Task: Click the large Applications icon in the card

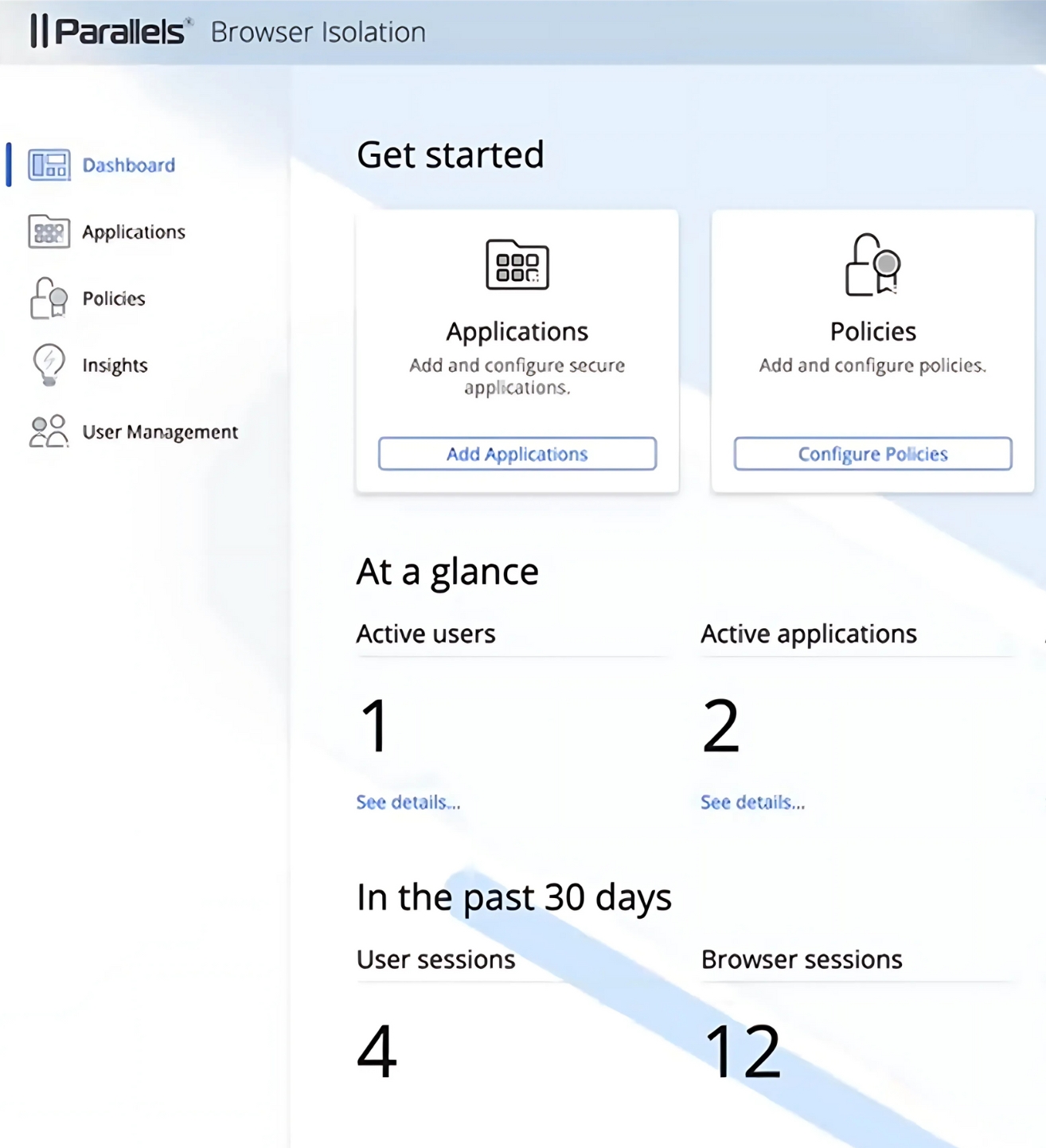Action: pos(517,264)
